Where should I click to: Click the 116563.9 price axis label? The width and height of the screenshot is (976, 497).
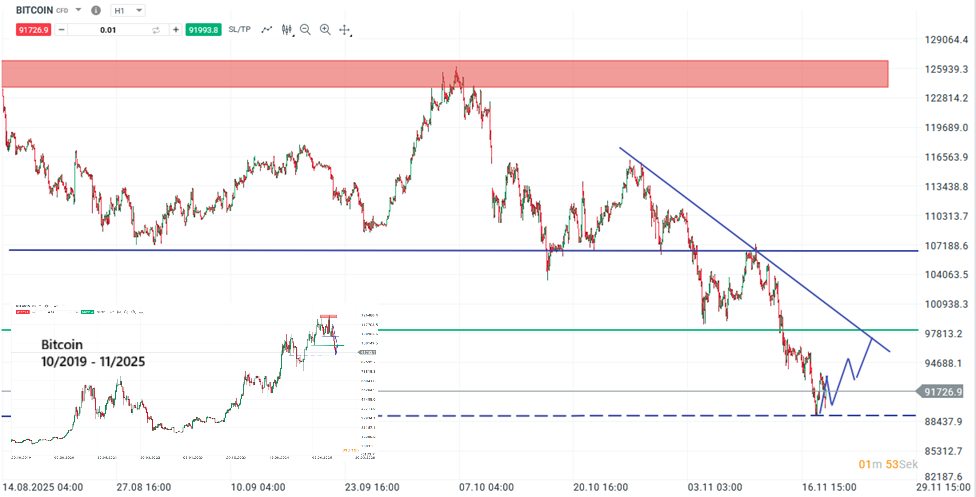[946, 157]
